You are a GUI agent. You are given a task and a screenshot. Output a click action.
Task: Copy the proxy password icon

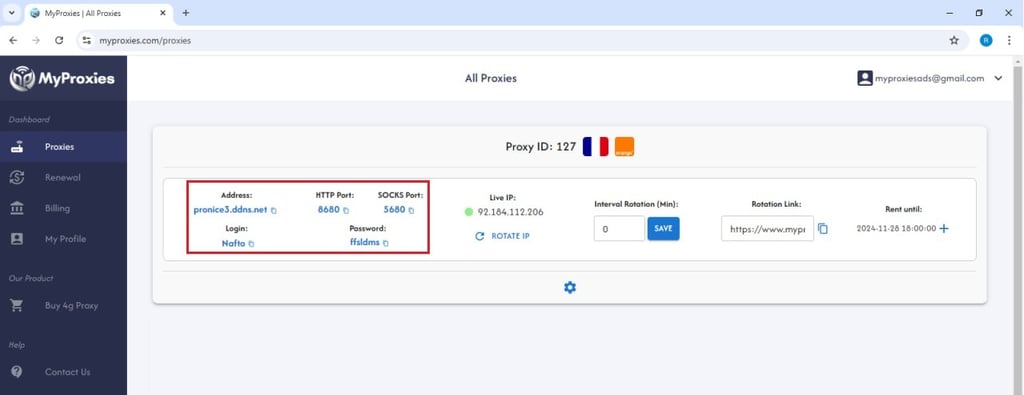[x=385, y=244]
